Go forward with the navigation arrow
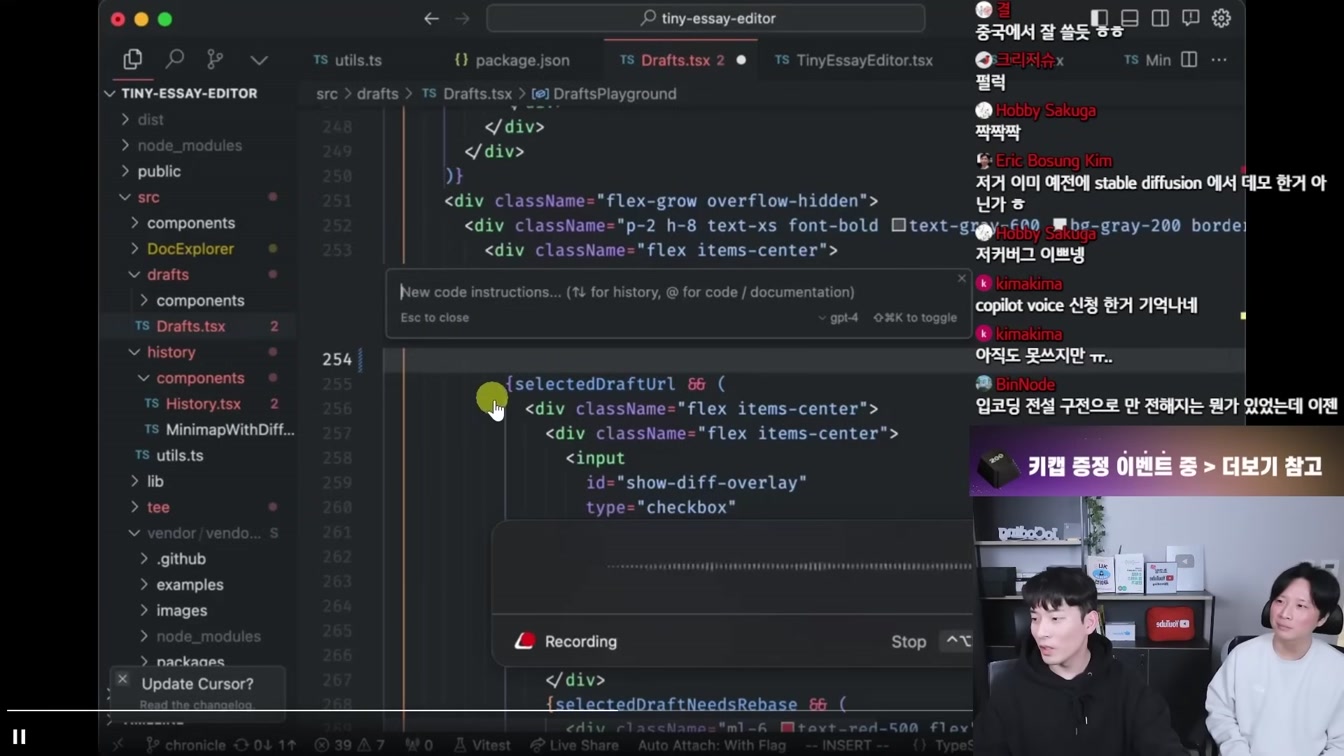This screenshot has width=1344, height=756. (462, 18)
